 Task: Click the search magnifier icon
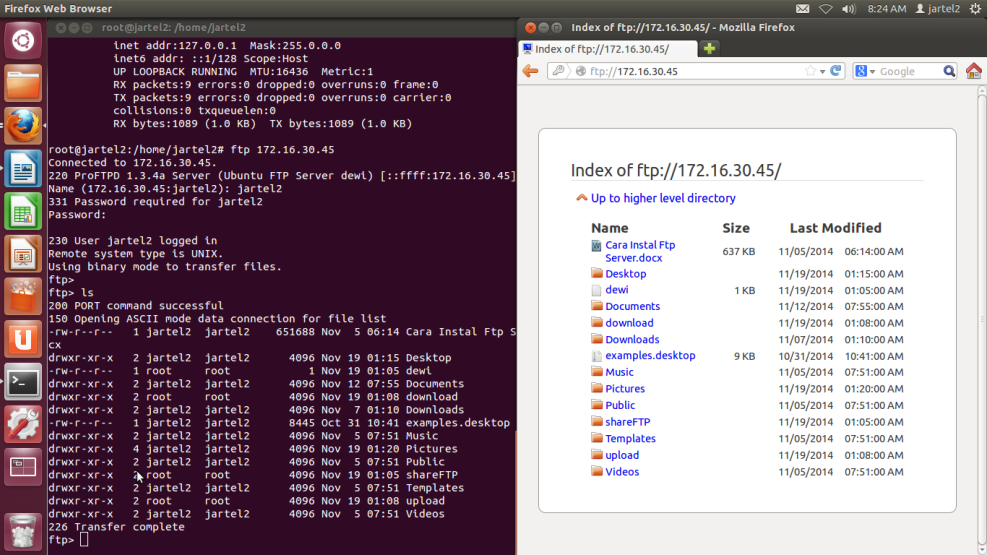pyautogui.click(x=949, y=71)
